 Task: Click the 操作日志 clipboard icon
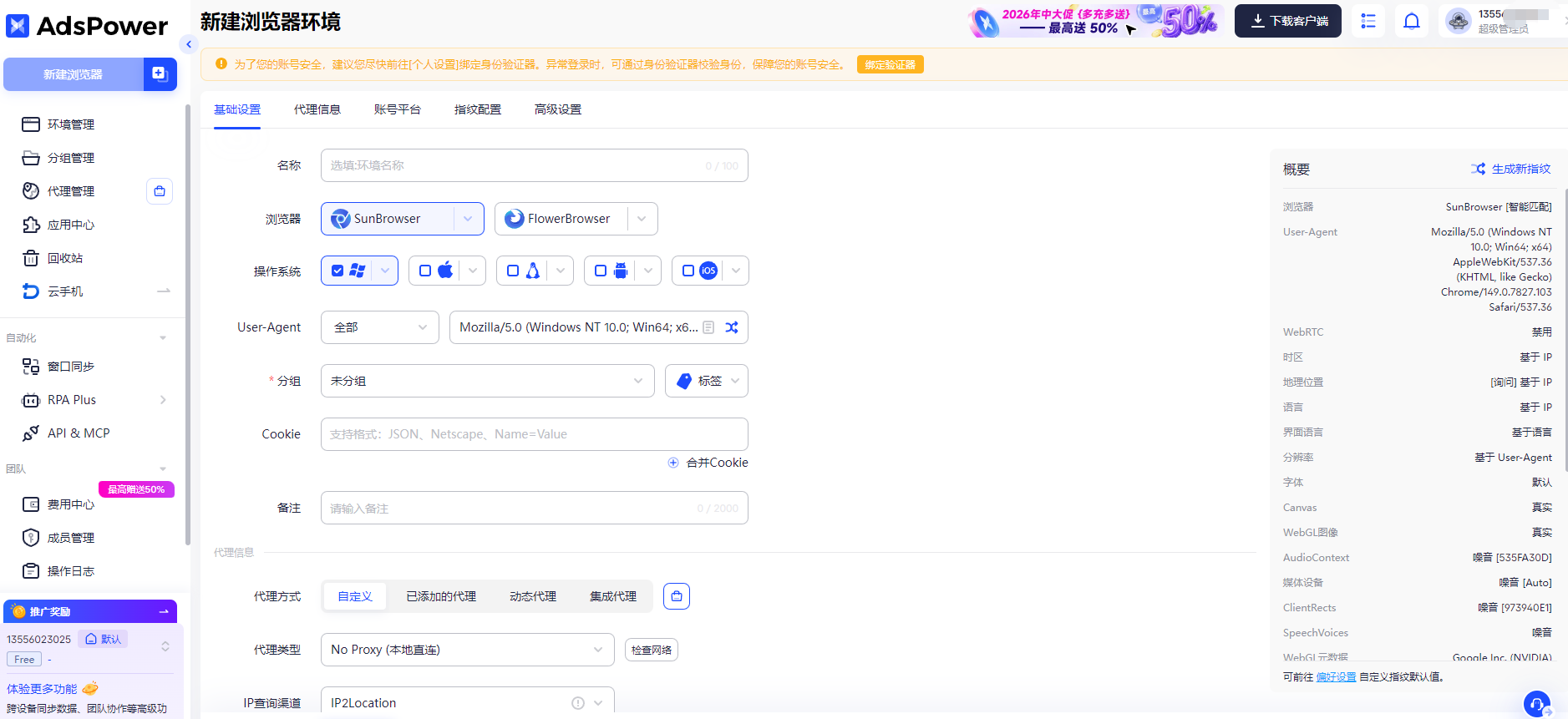[31, 571]
